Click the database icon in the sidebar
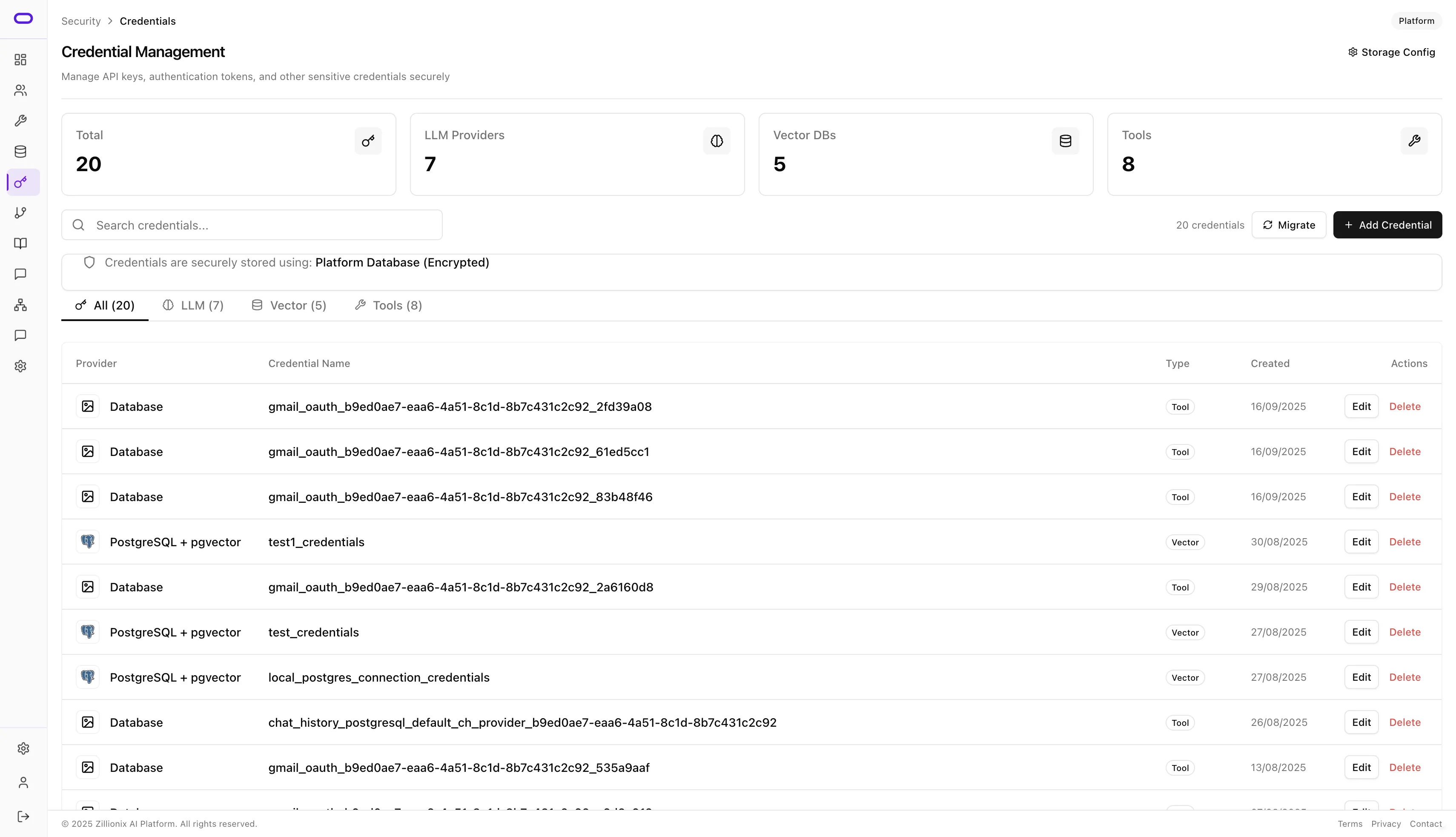Viewport: 1456px width, 837px height. click(x=21, y=151)
